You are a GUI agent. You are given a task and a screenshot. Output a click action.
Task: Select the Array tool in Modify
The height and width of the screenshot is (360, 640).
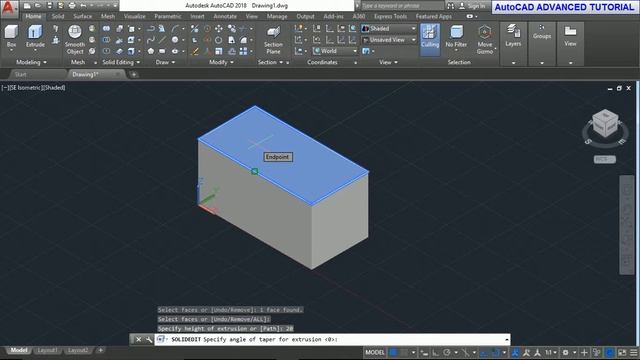(243, 51)
